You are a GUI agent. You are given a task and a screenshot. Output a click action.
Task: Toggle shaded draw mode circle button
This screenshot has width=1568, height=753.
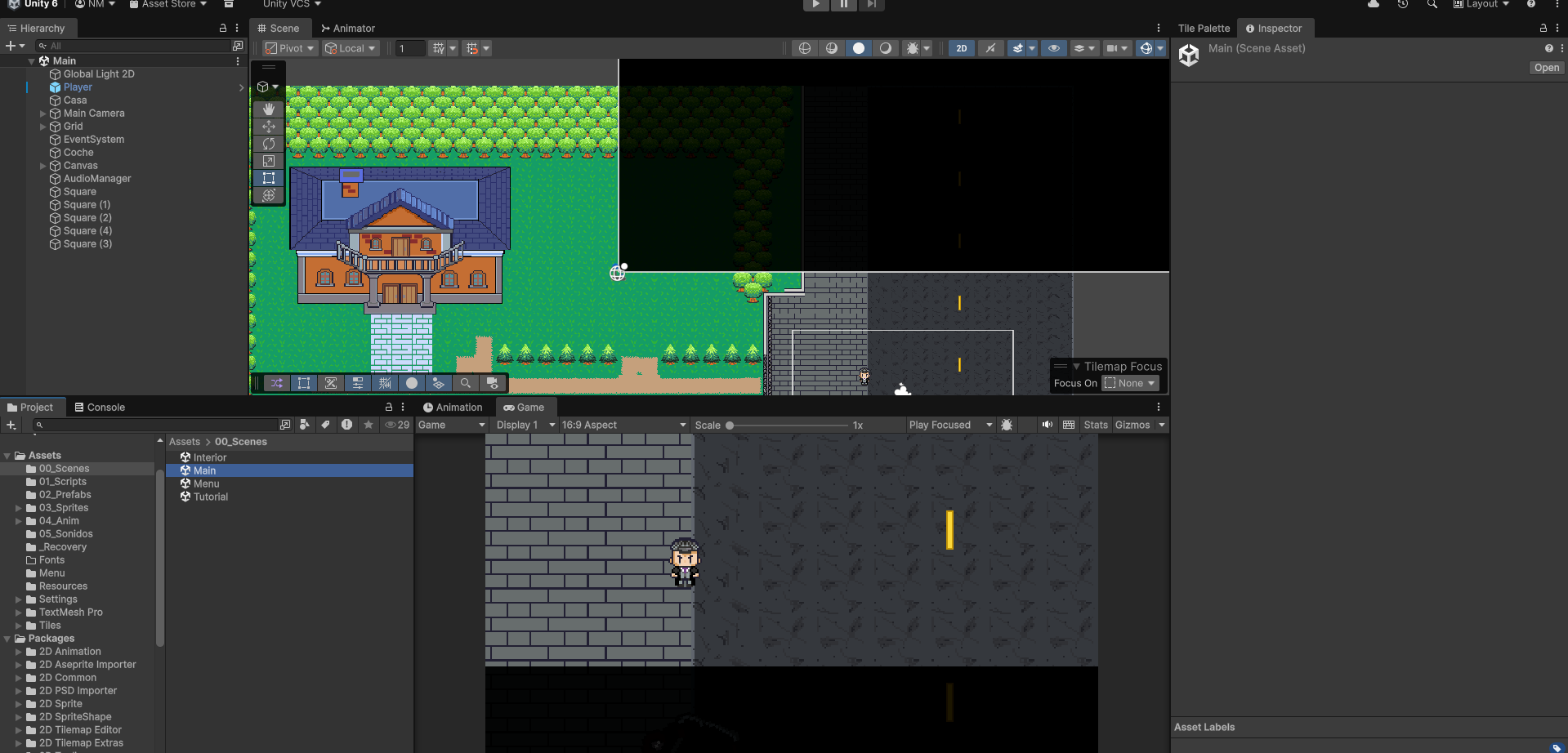point(858,48)
